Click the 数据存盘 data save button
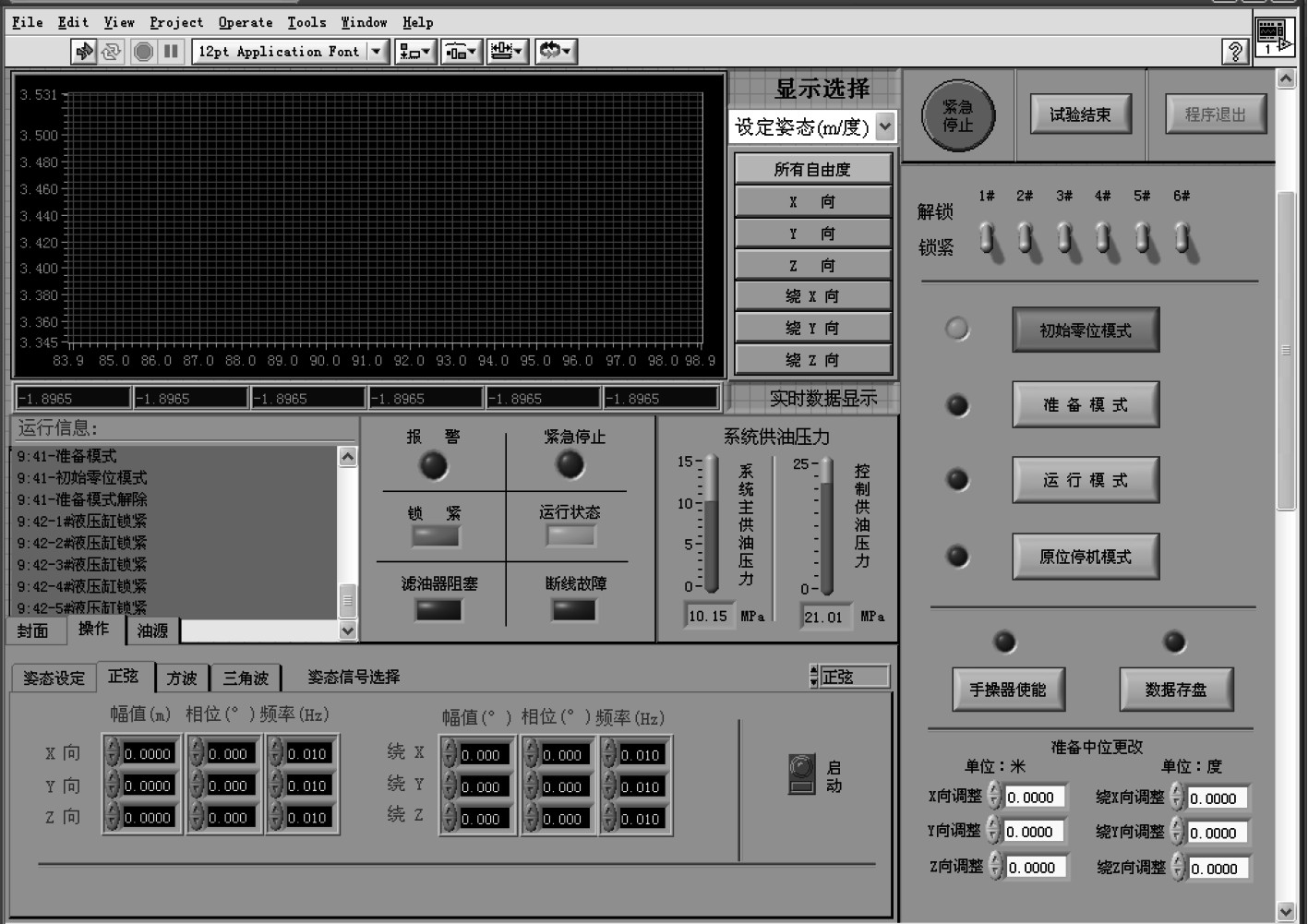1308x924 pixels. click(1175, 690)
